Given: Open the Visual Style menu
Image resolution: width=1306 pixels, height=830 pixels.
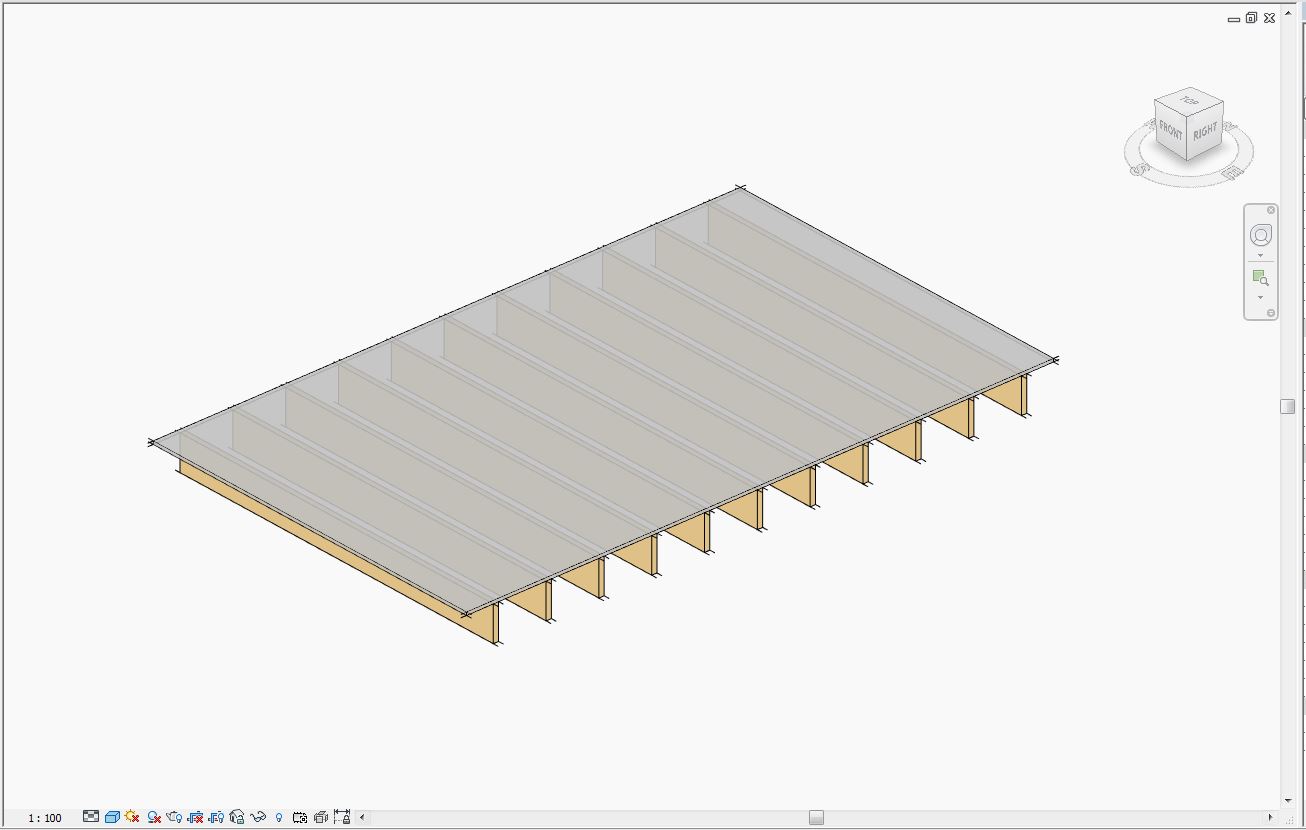Looking at the screenshot, I should click(x=112, y=817).
